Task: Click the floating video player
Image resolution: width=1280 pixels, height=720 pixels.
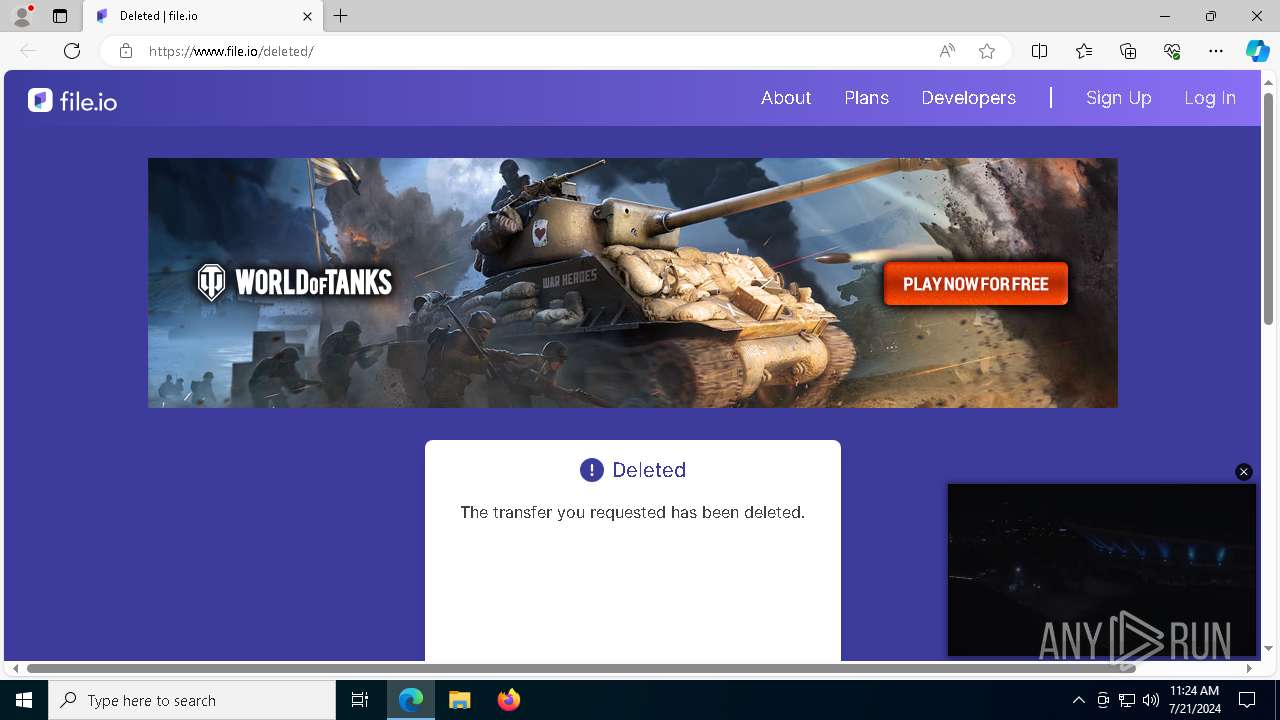Action: 1102,570
